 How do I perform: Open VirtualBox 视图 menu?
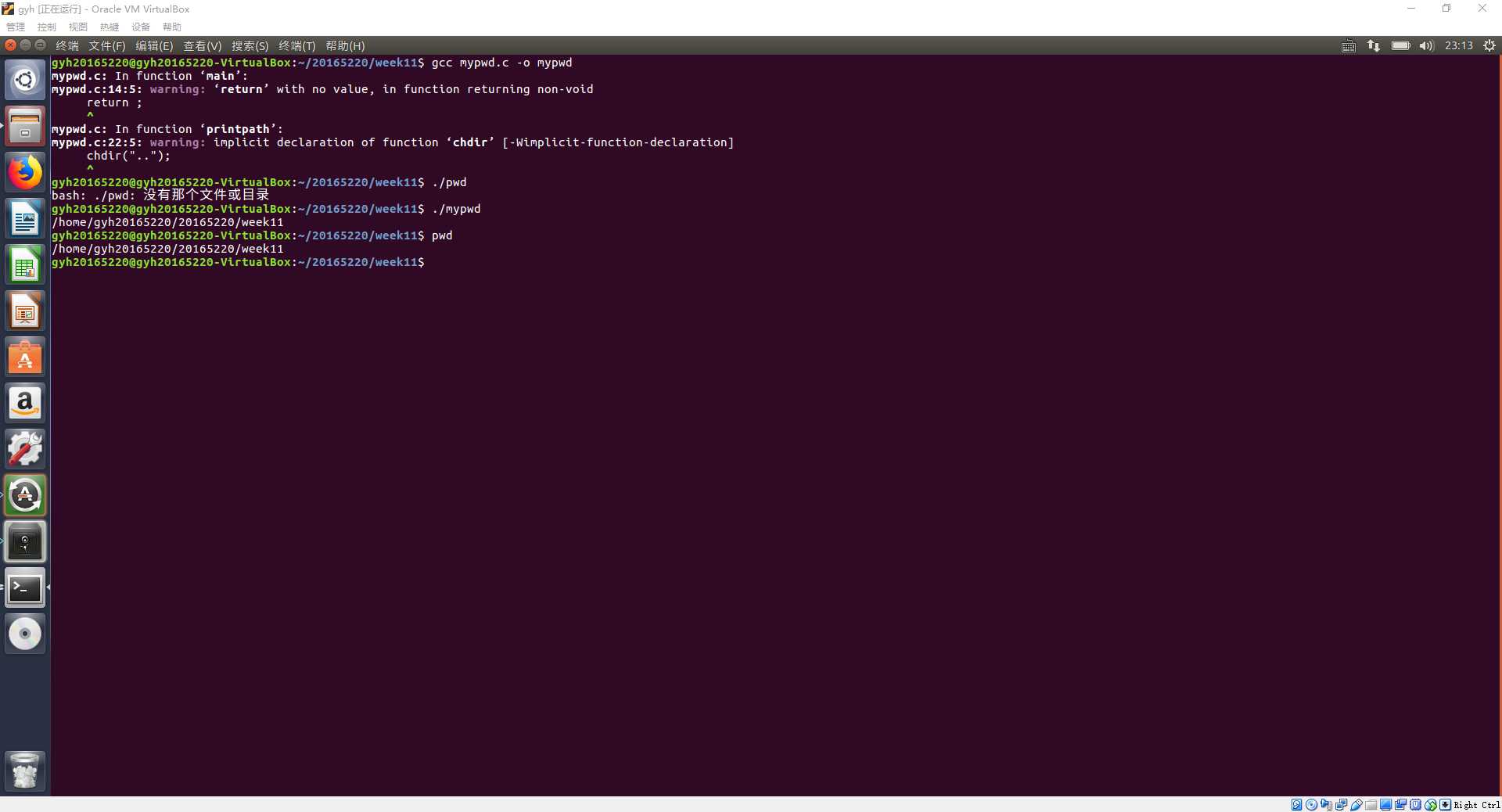pyautogui.click(x=78, y=27)
